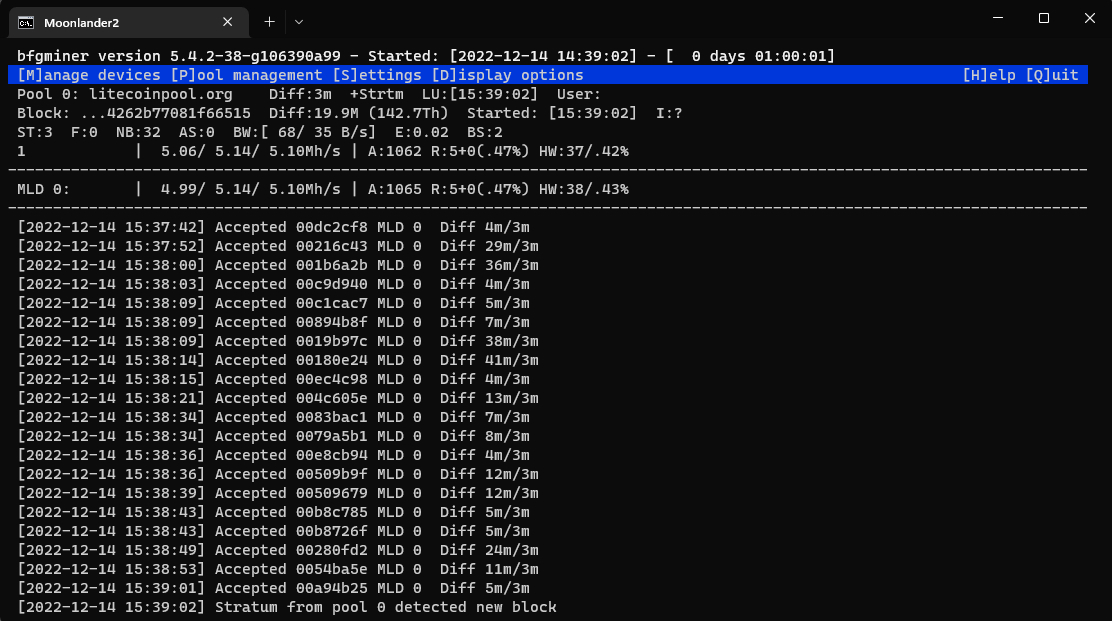Click the Stratum detected new block message

pos(287,608)
